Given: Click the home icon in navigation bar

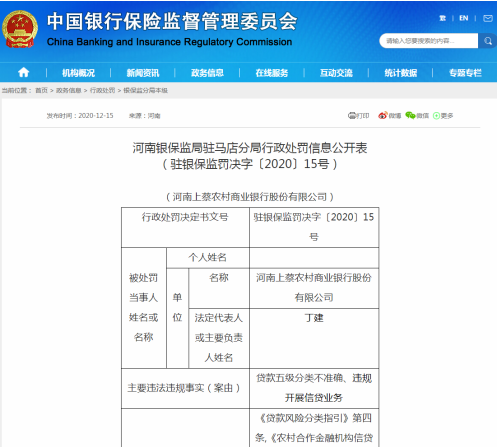Looking at the screenshot, I should coord(23,72).
